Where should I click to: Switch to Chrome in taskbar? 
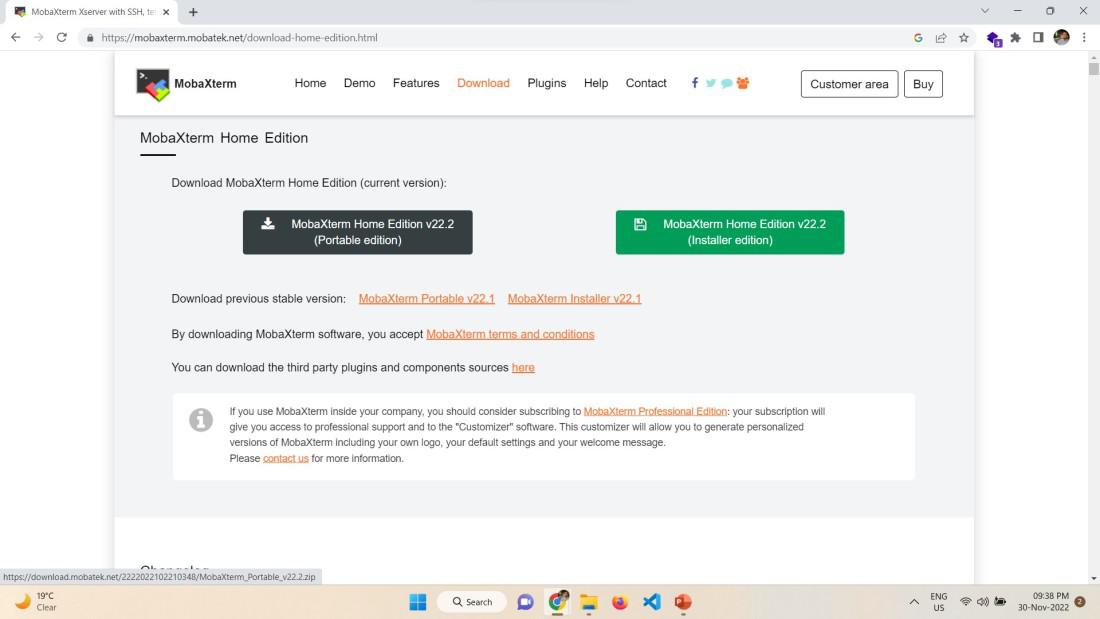point(557,602)
